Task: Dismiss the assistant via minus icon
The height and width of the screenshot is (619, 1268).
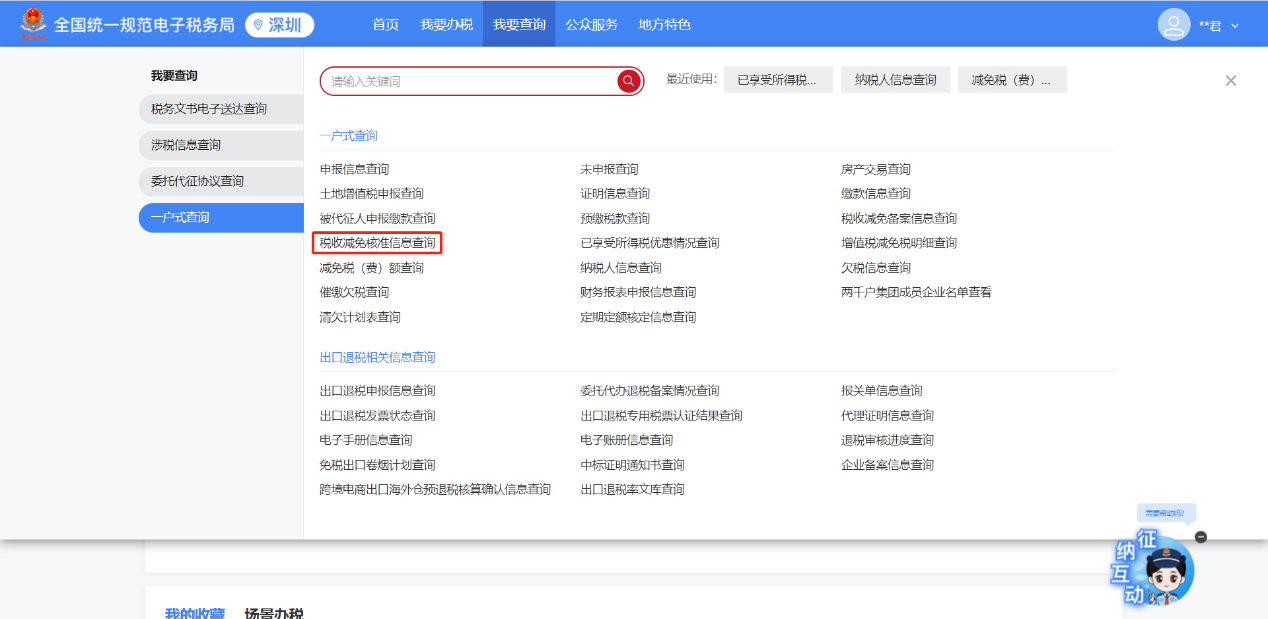Action: 1201,537
